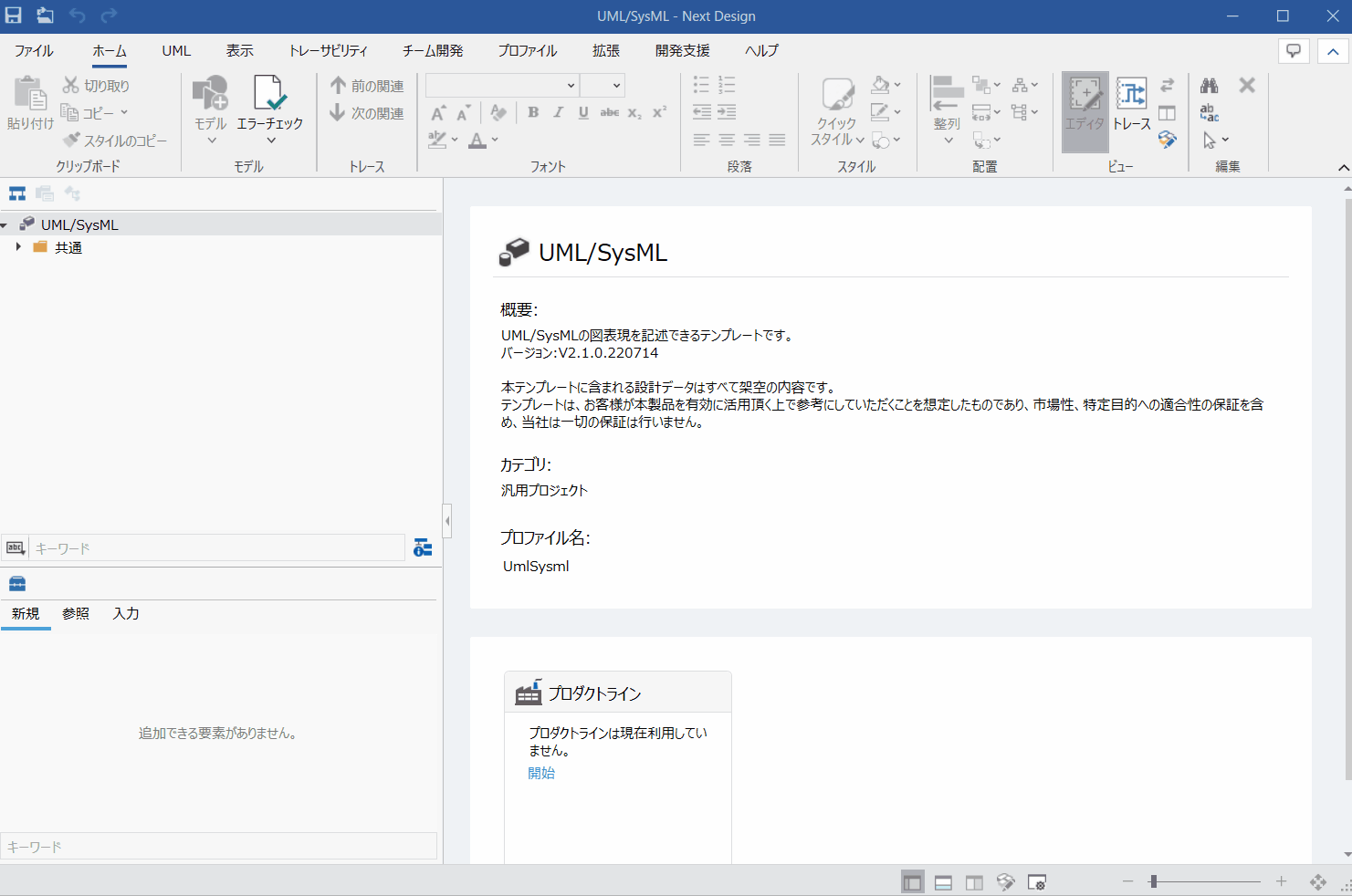Open the チーム開発 ribbon tab

(x=433, y=51)
